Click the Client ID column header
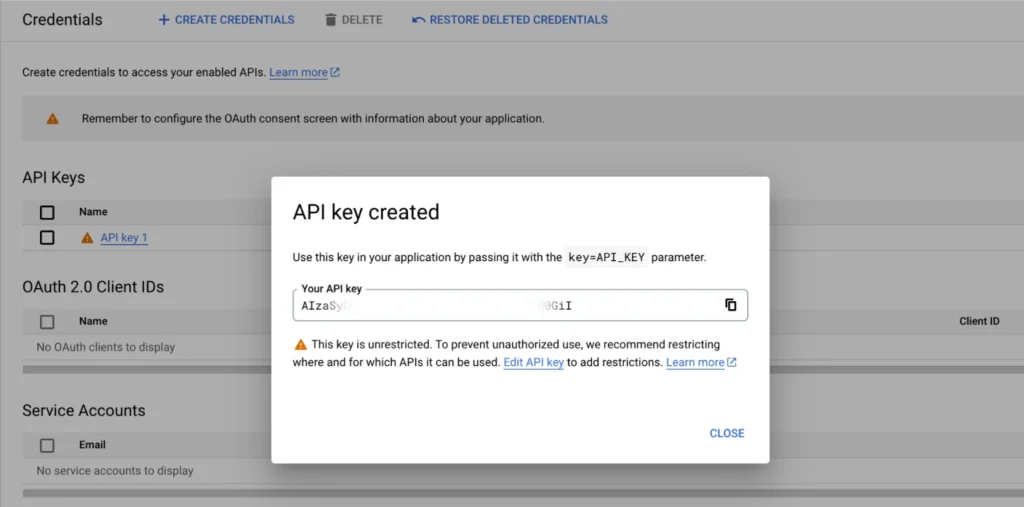 [979, 322]
